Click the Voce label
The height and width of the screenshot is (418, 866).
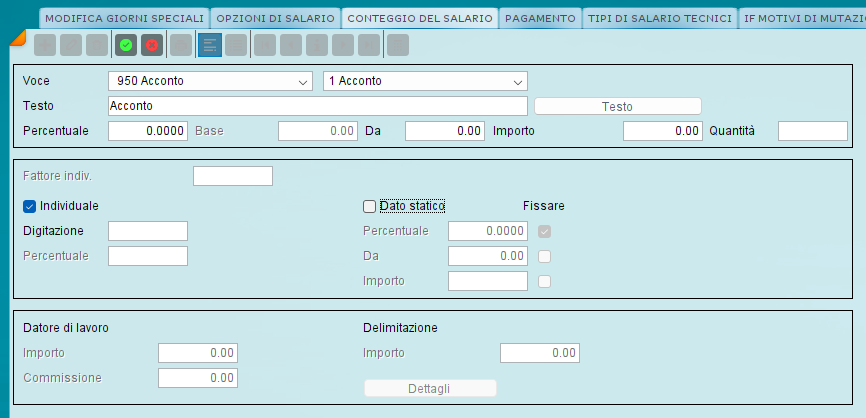[x=36, y=81]
